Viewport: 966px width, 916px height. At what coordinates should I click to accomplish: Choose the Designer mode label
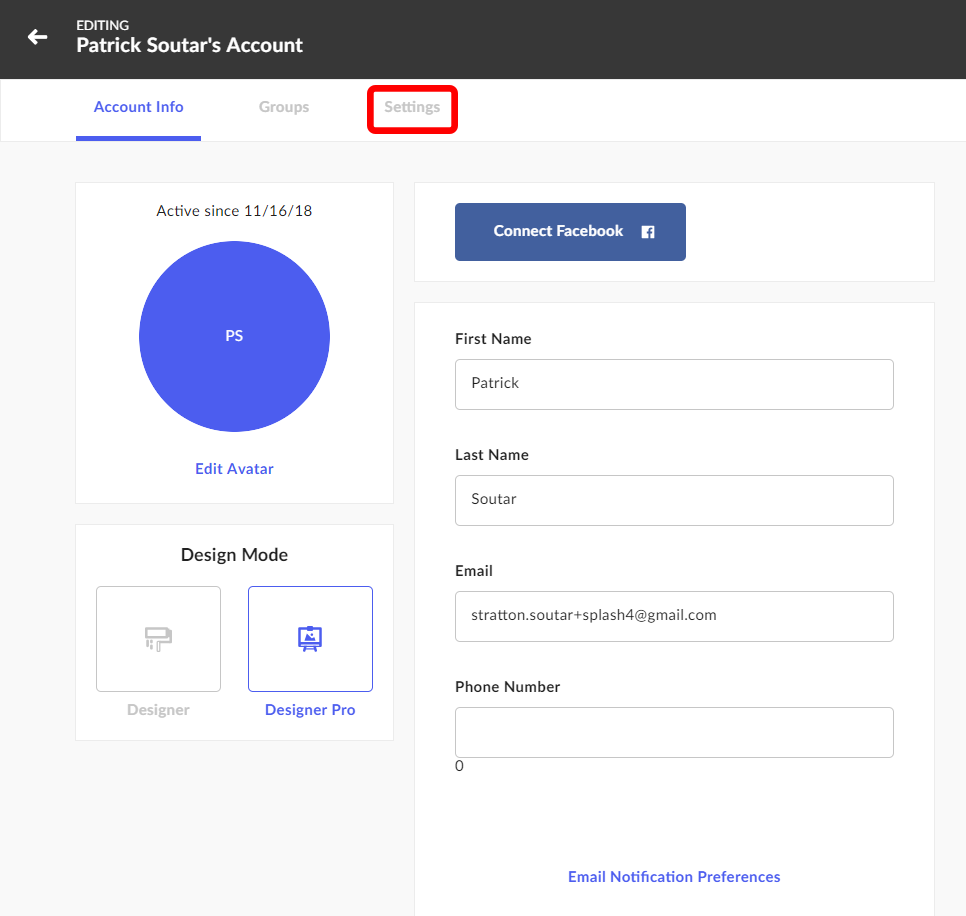(x=158, y=710)
